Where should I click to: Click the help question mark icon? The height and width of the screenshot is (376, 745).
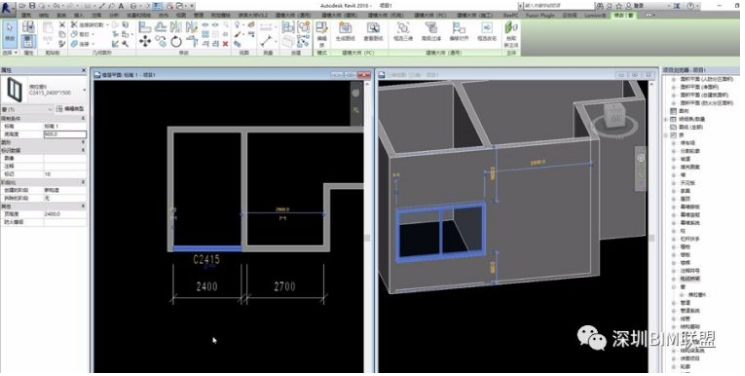[x=690, y=6]
